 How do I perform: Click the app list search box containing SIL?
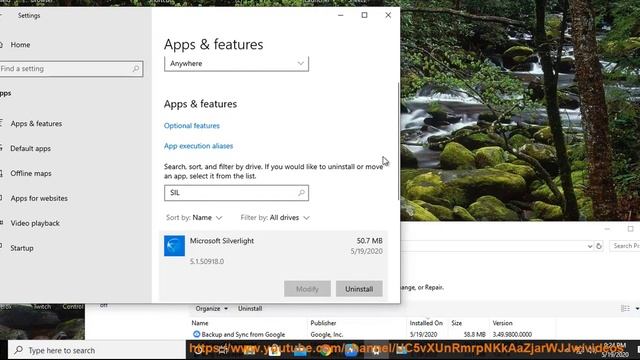pos(236,193)
